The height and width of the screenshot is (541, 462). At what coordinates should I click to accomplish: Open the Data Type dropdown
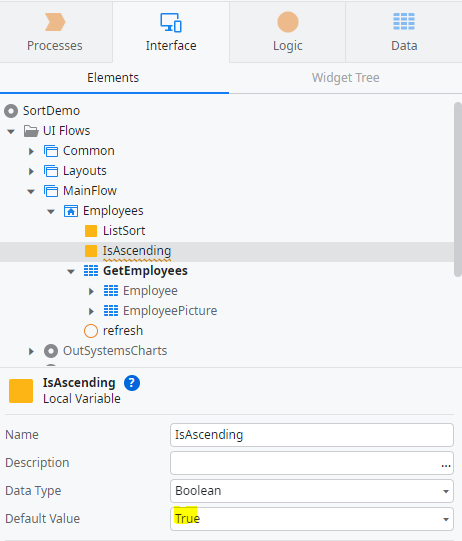(x=446, y=491)
